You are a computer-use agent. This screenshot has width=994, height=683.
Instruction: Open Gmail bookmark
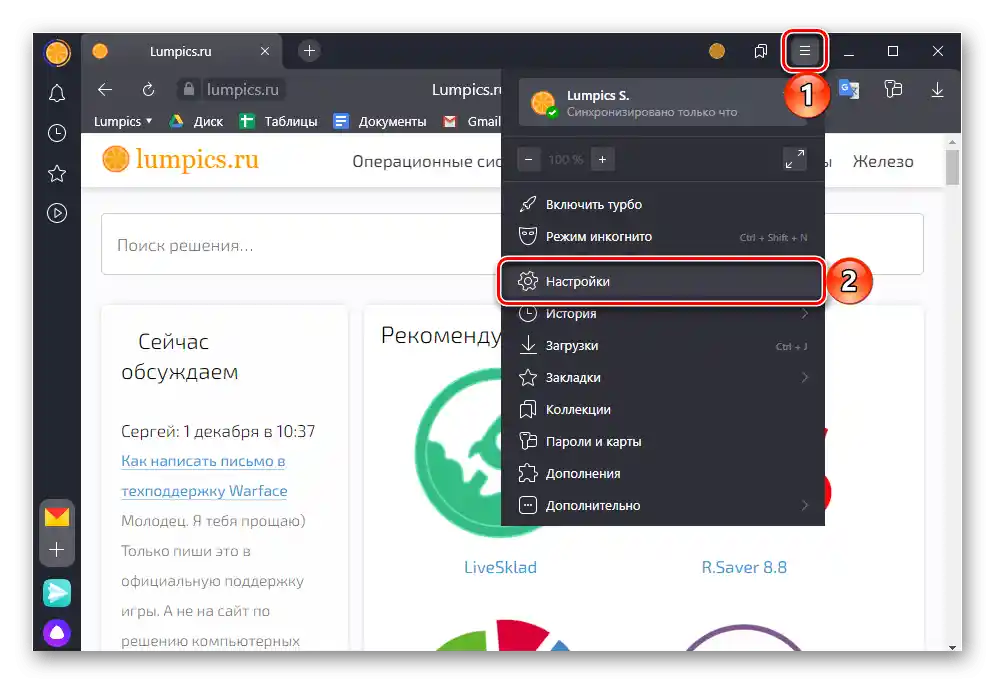click(x=472, y=121)
